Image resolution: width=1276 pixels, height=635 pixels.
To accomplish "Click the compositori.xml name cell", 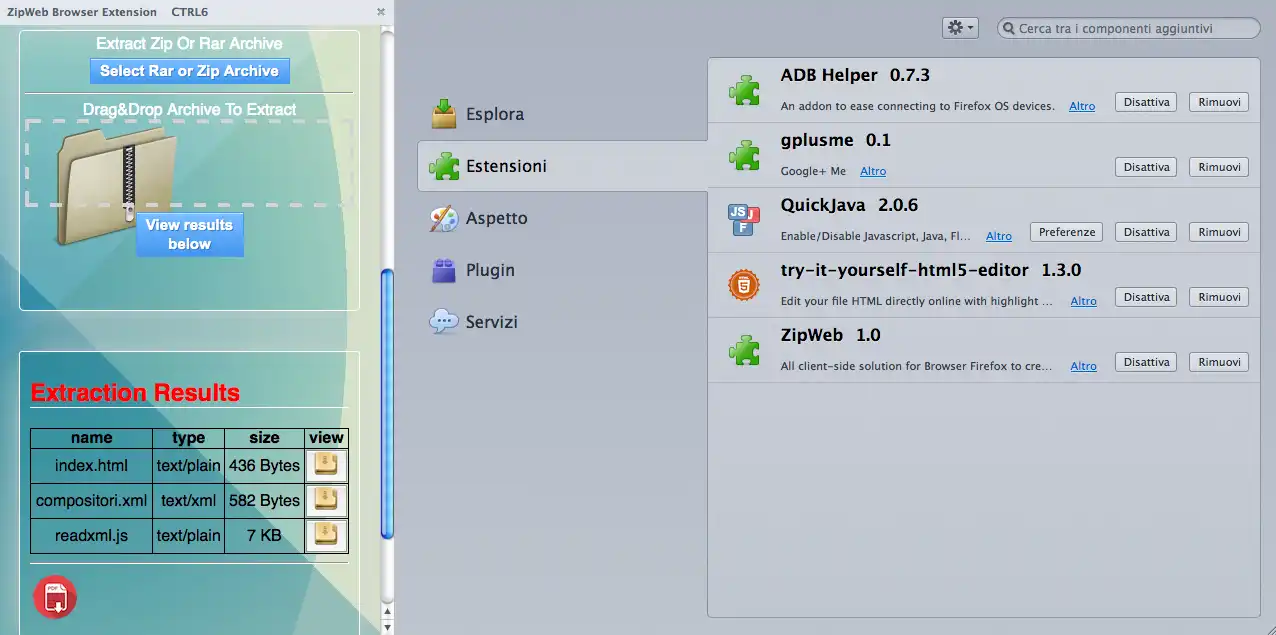I will [91, 500].
